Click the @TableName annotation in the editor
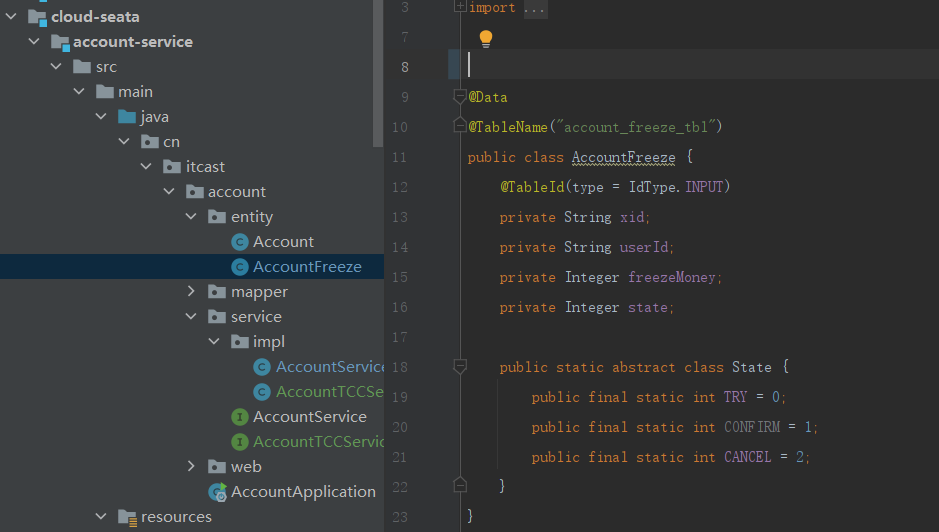Screen dimensions: 939x532 508,127
